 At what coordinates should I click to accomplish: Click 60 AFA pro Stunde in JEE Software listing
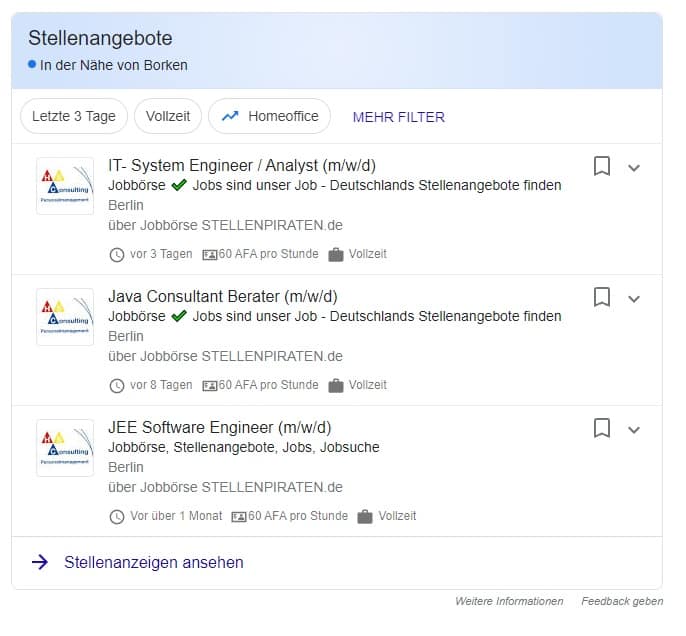click(x=298, y=516)
